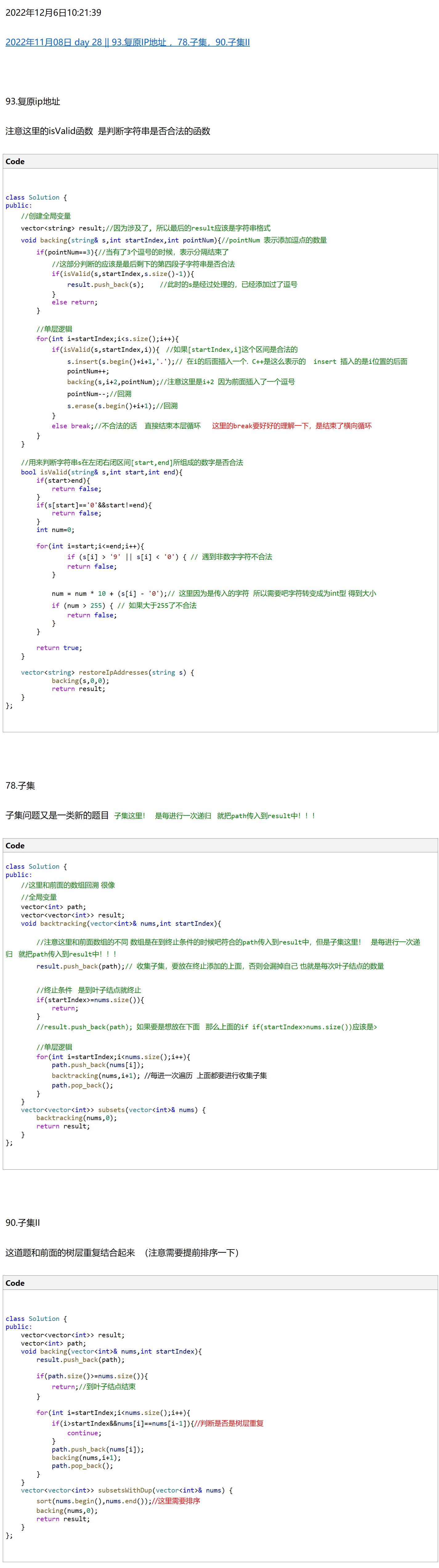Click the Code header of the restoreIpAddresses block
Viewport: 439px width, 1568px height.
(220, 161)
